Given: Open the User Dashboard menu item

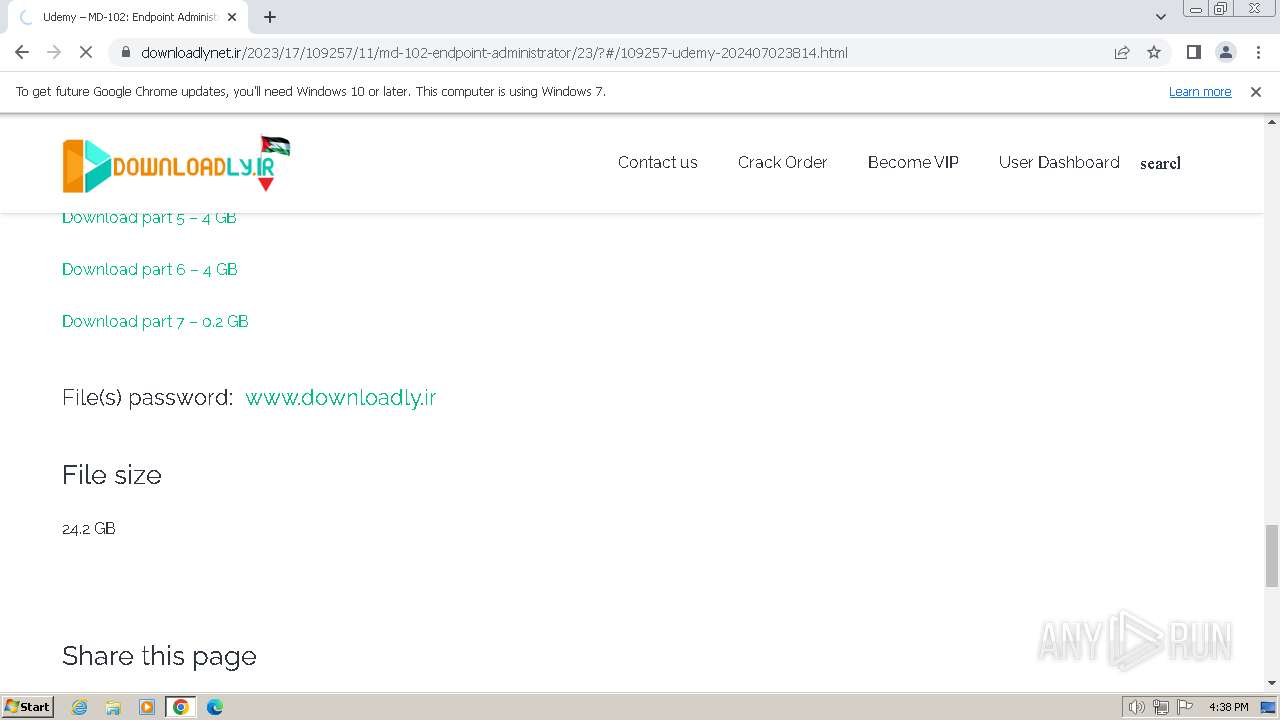Looking at the screenshot, I should 1059,162.
